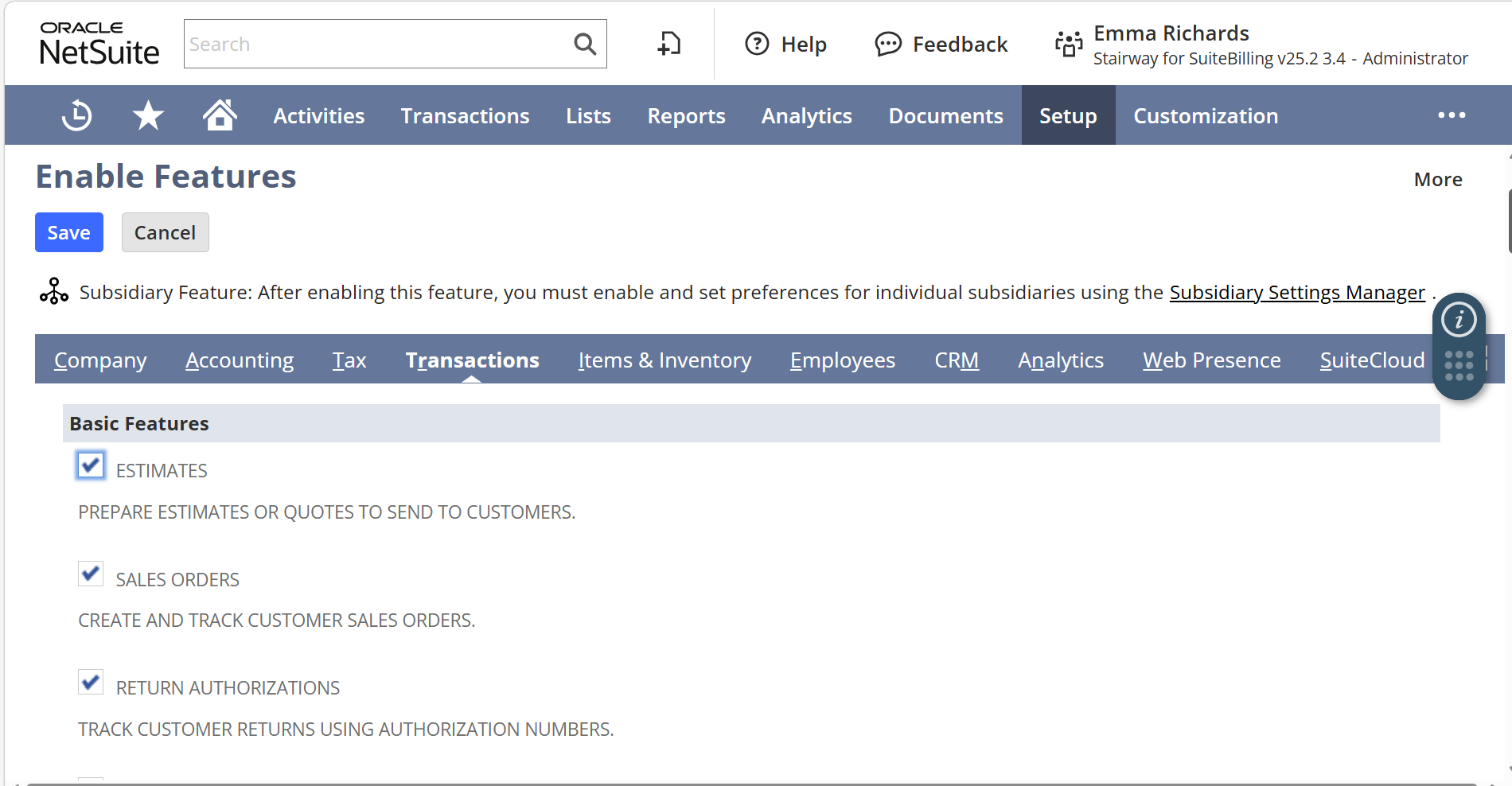
Task: Go to the Home dashboard icon
Action: click(220, 116)
